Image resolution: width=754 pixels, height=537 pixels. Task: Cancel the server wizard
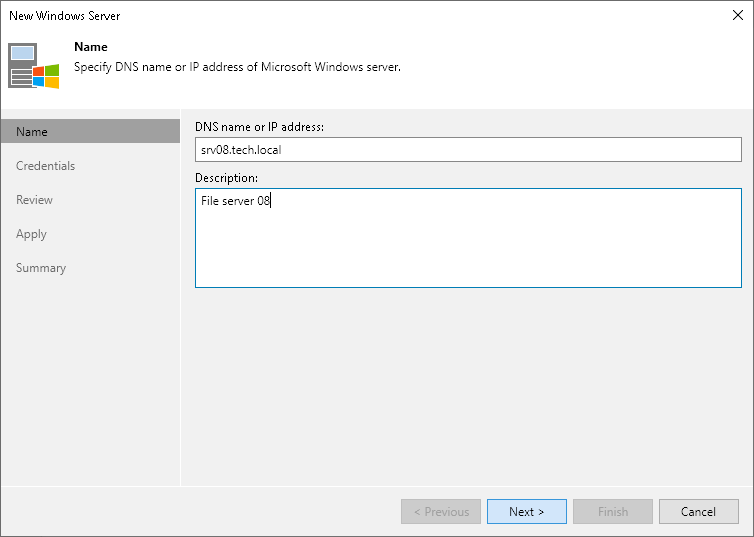point(698,512)
